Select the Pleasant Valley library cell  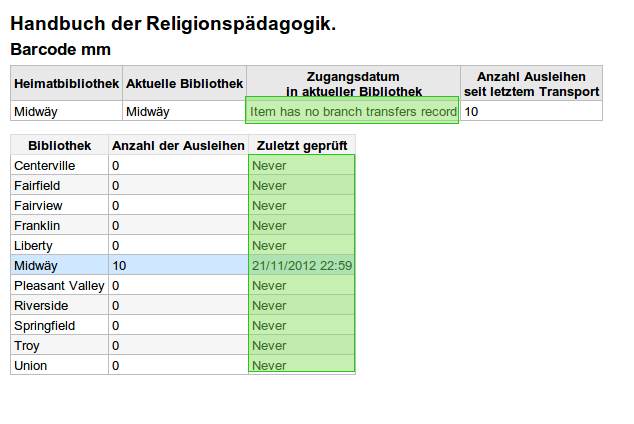pos(59,285)
